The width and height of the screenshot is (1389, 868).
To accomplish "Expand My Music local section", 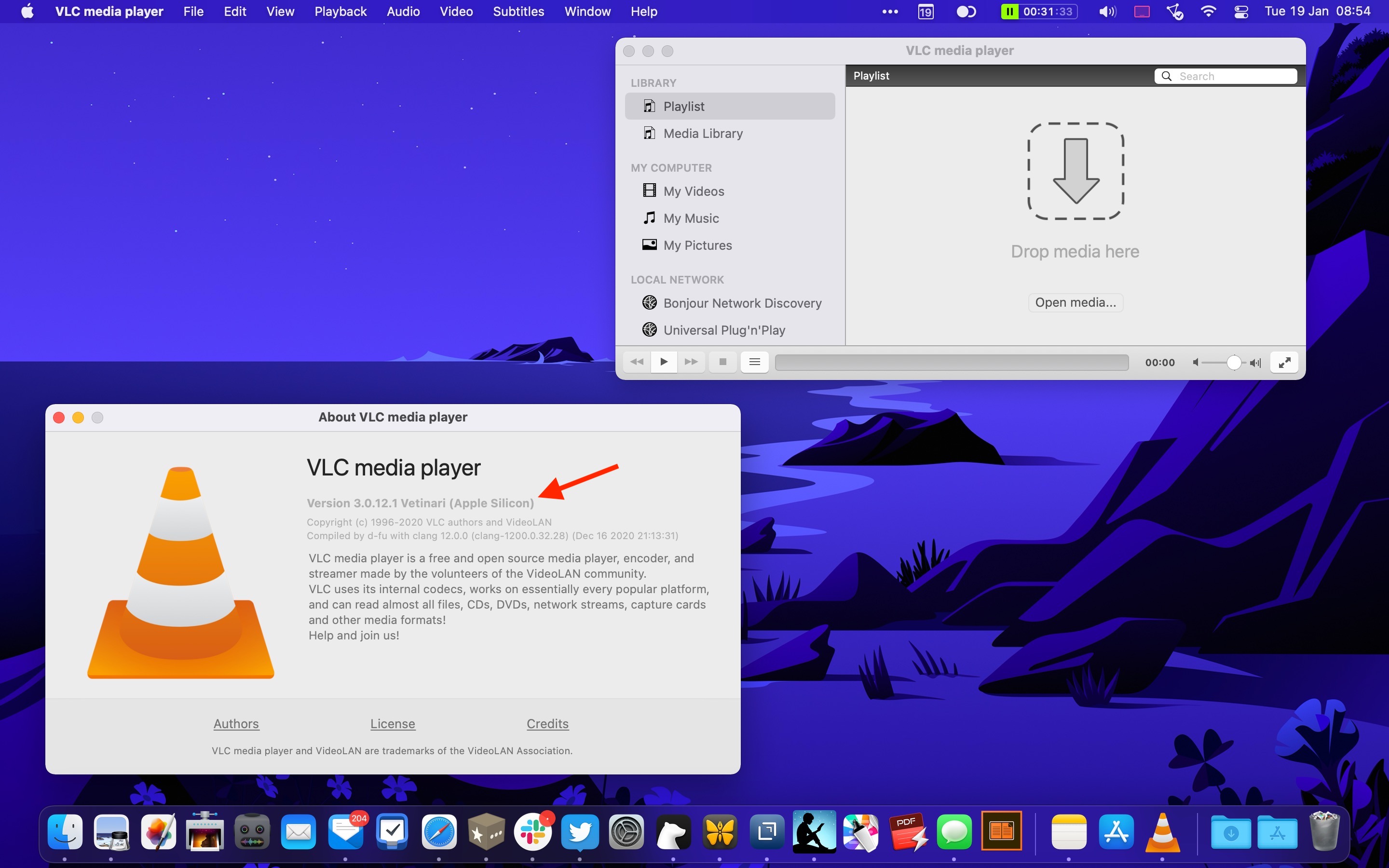I will 691,217.
